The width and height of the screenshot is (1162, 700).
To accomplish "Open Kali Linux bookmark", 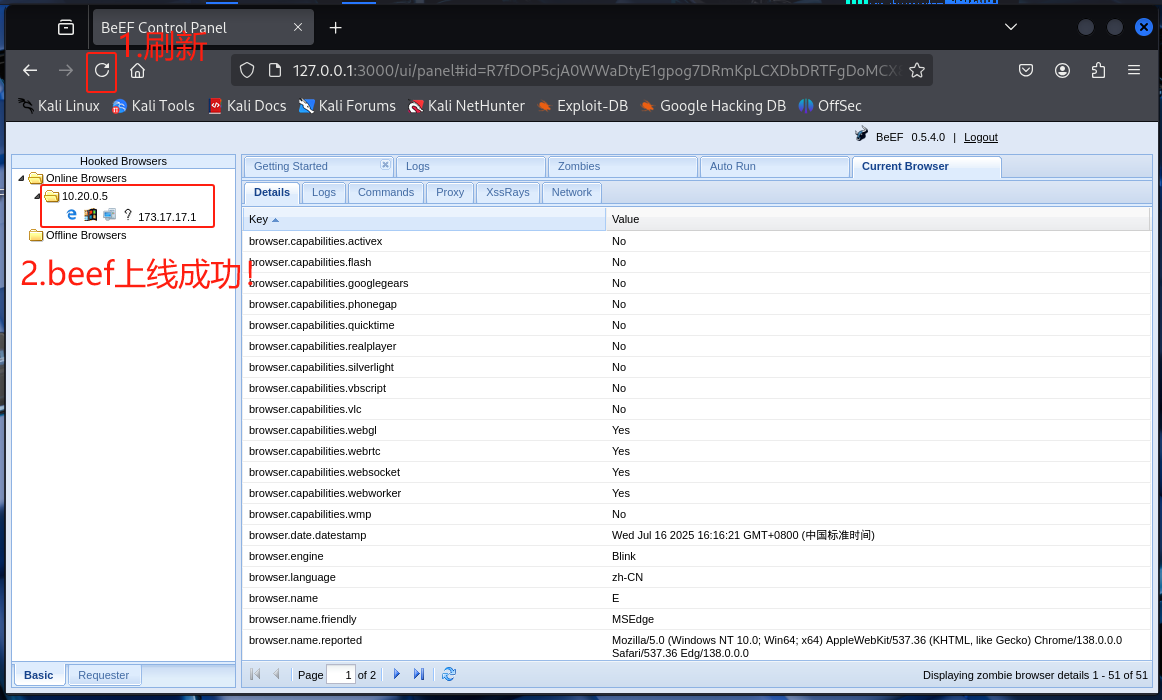I will click(59, 106).
